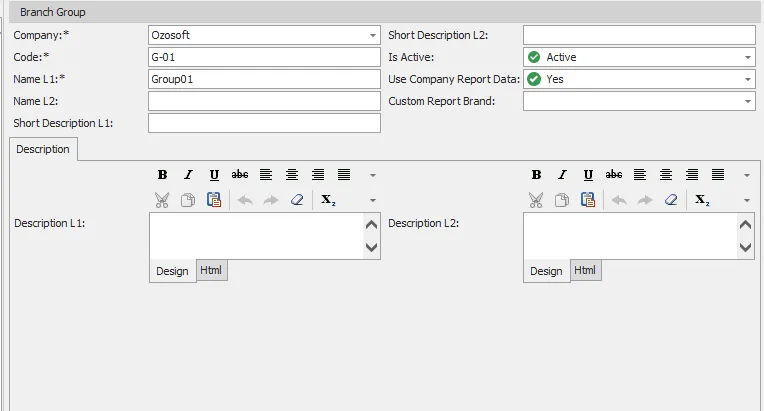Subscript icon in Description L1 toolbar

tap(328, 200)
